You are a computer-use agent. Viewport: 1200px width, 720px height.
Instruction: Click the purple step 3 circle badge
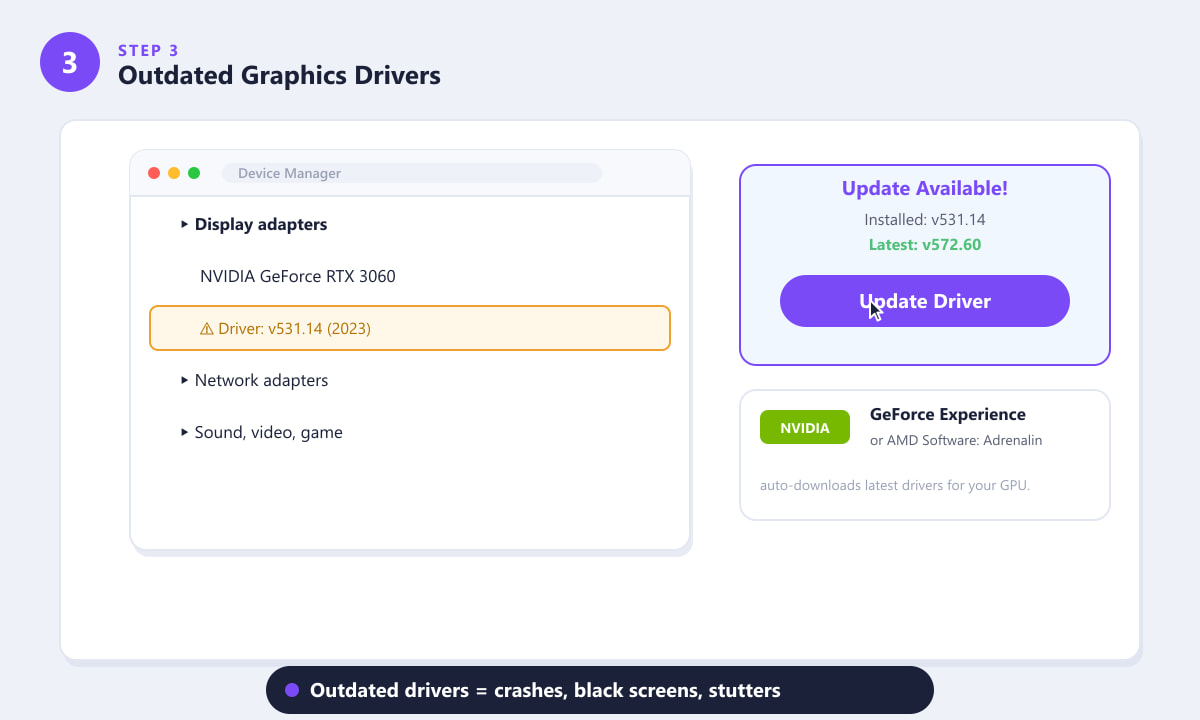(x=70, y=62)
